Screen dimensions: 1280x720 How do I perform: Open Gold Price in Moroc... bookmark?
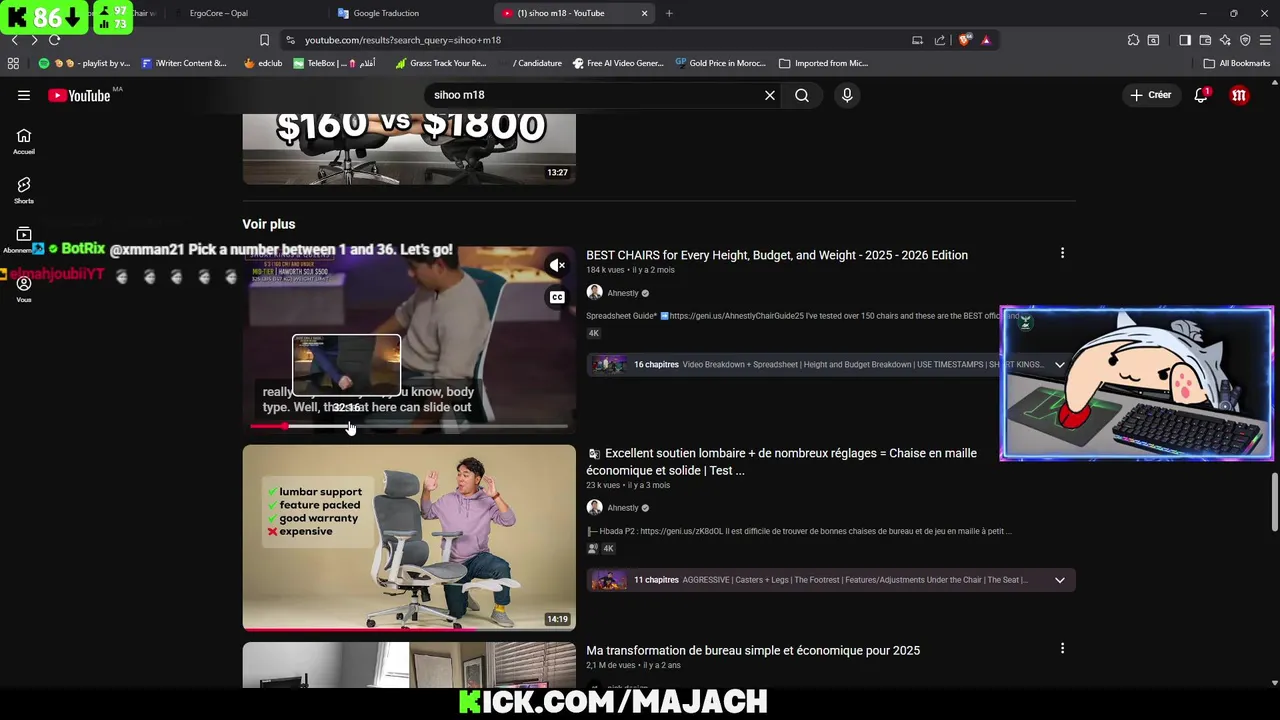720,63
